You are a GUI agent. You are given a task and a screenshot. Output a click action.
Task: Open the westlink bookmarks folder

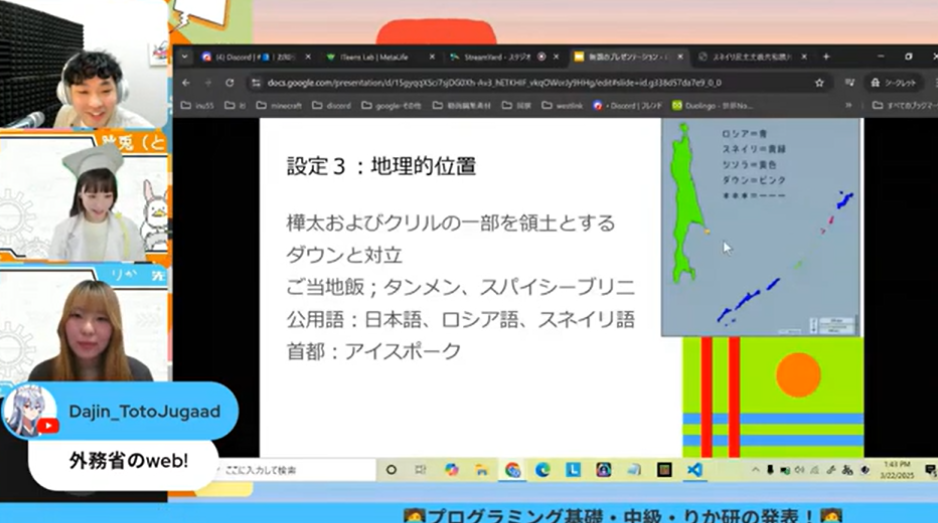[x=562, y=106]
